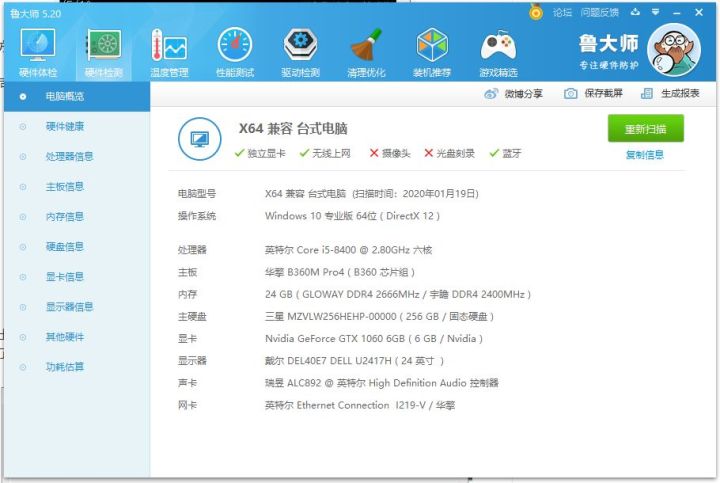Open the skin/upload icon next to 问题反馈
The width and height of the screenshot is (720, 483).
tap(635, 12)
